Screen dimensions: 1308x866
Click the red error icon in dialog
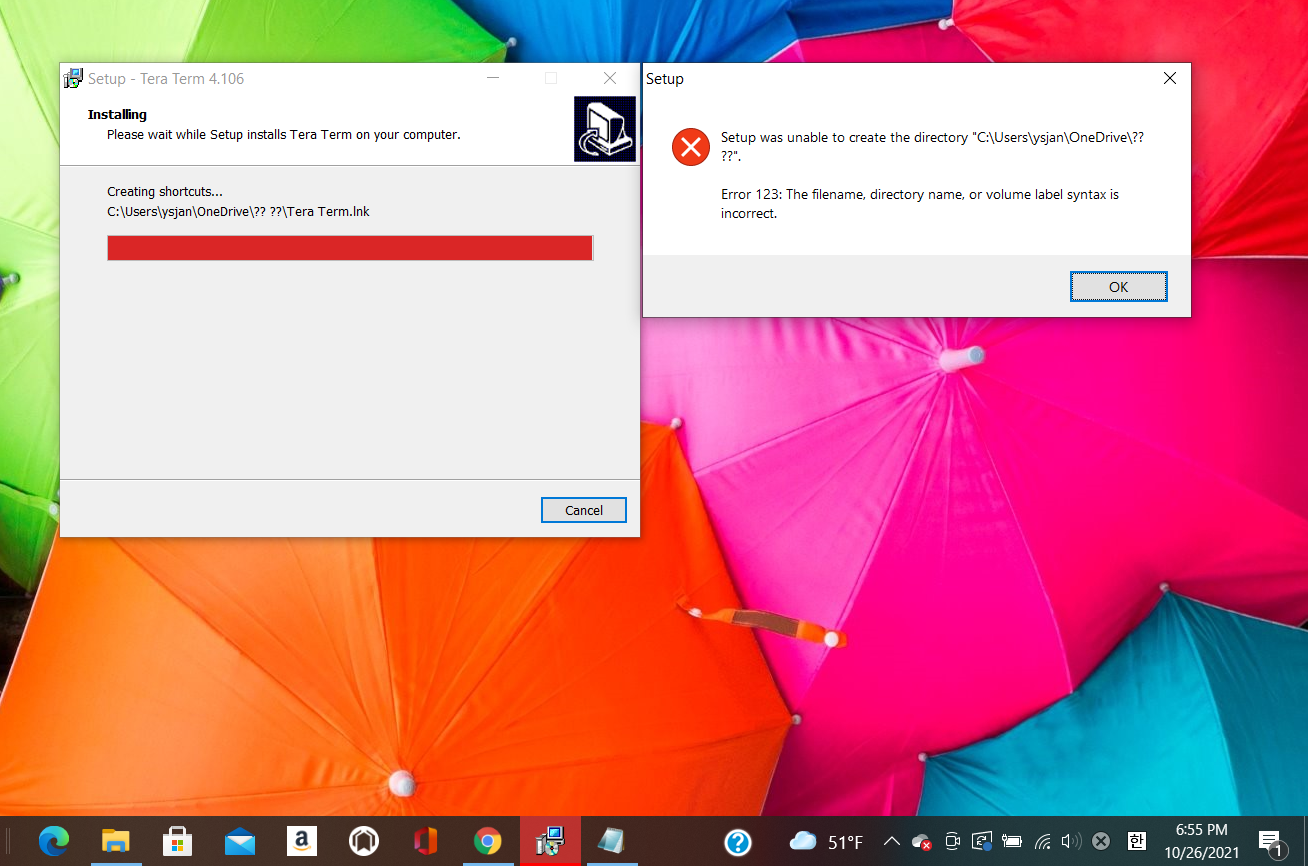pos(690,147)
